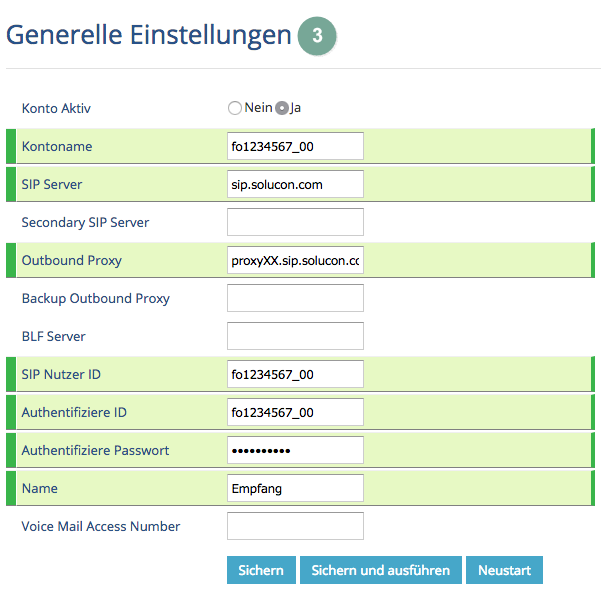The height and width of the screenshot is (596, 601).
Task: Click the empty Secondary SIP Server field
Action: coord(295,222)
